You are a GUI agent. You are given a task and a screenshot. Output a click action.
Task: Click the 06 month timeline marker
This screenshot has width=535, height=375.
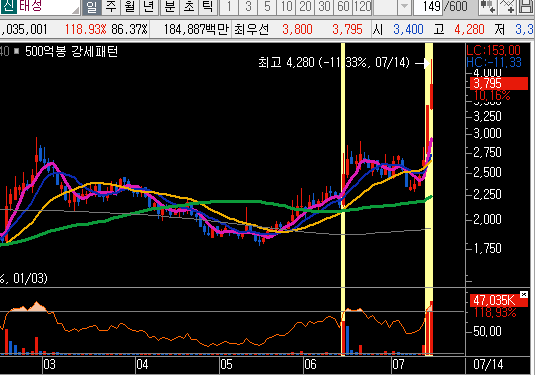(x=310, y=364)
